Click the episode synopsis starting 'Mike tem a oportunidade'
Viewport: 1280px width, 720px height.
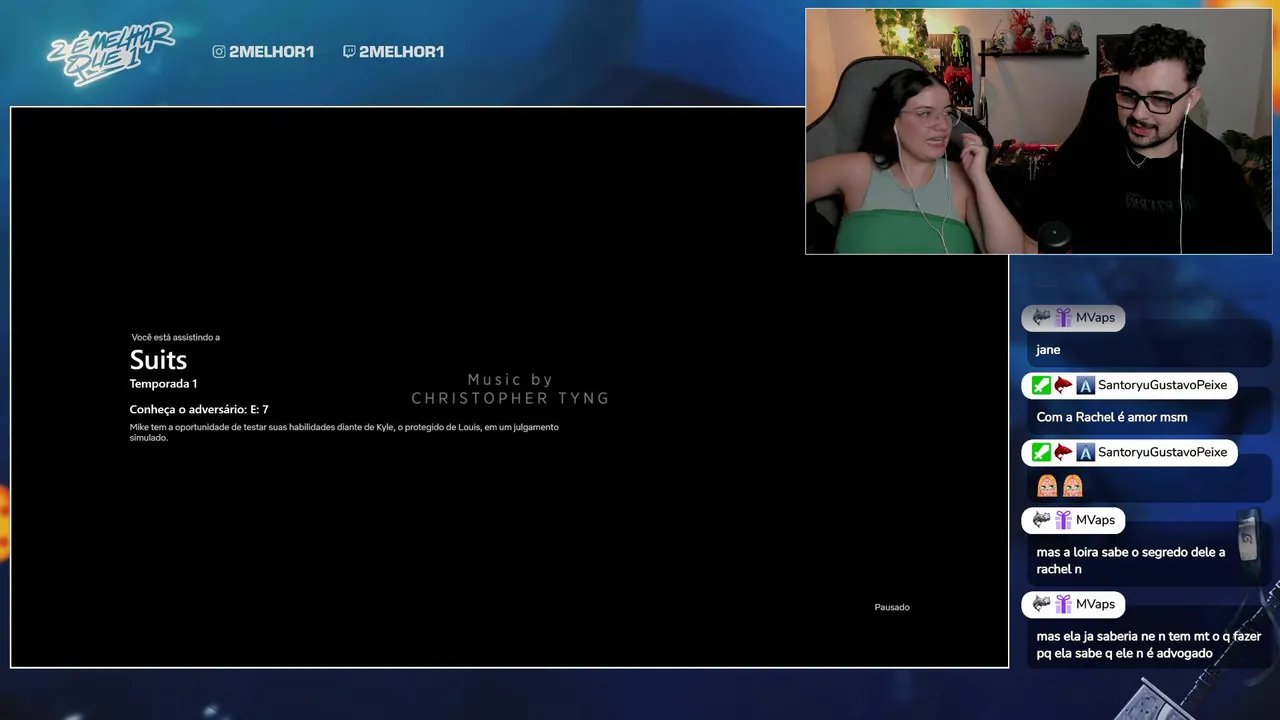(344, 432)
